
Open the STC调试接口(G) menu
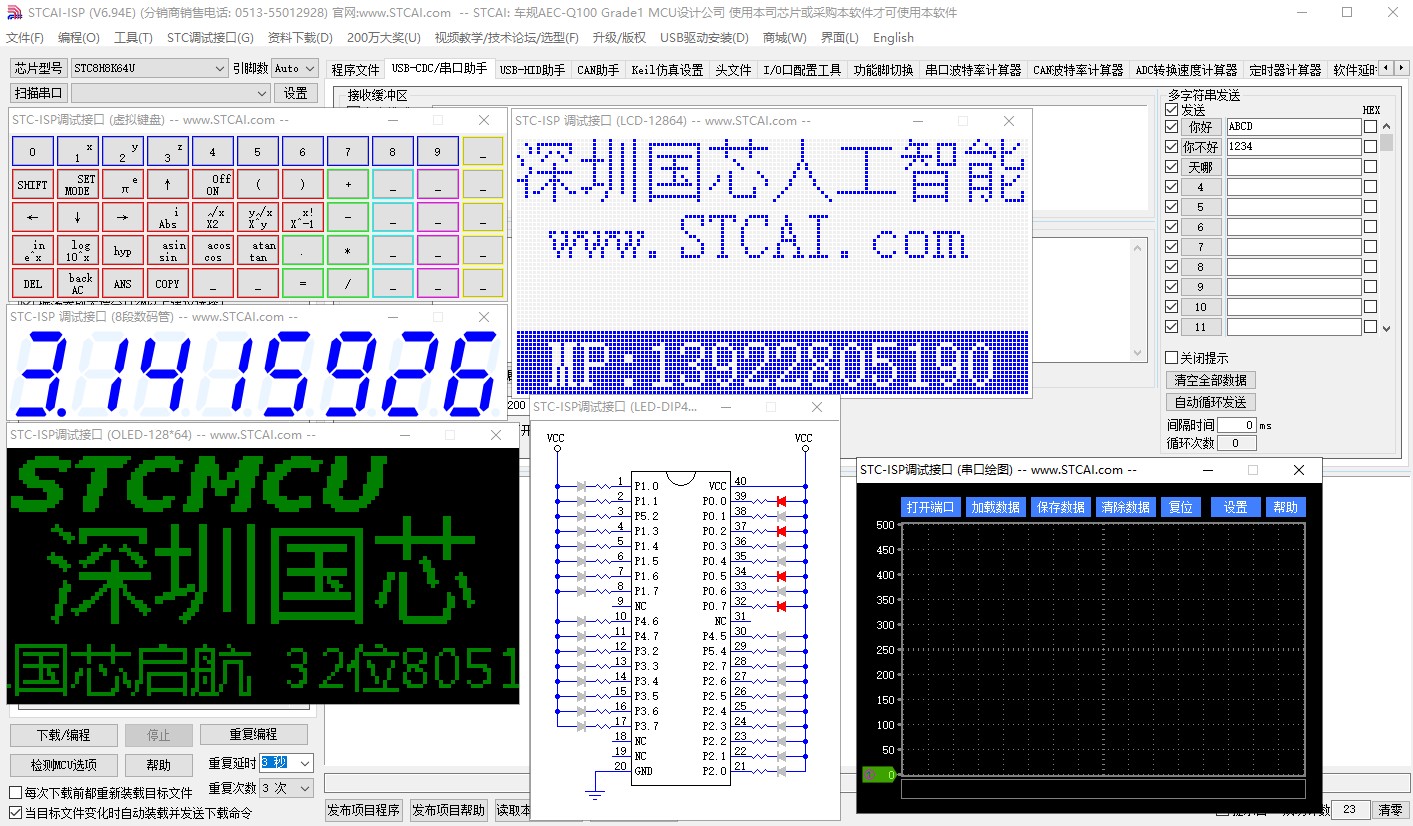[x=210, y=38]
